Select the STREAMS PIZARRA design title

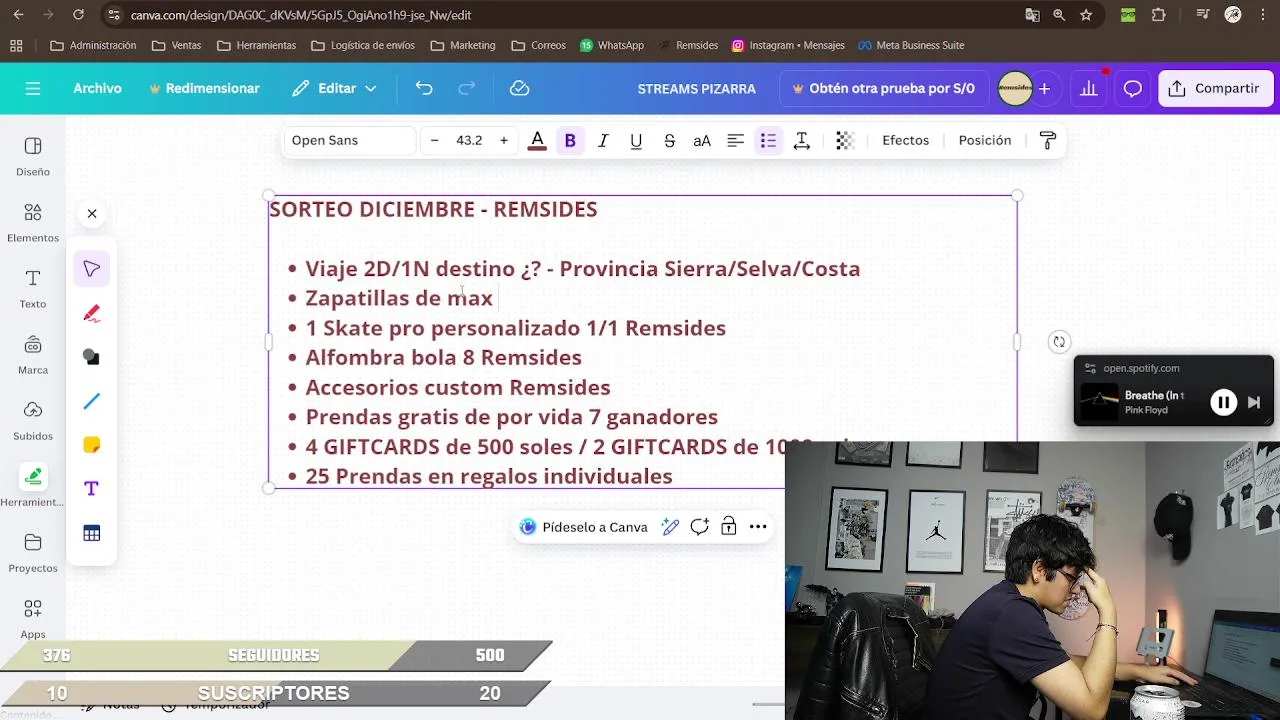tap(697, 88)
